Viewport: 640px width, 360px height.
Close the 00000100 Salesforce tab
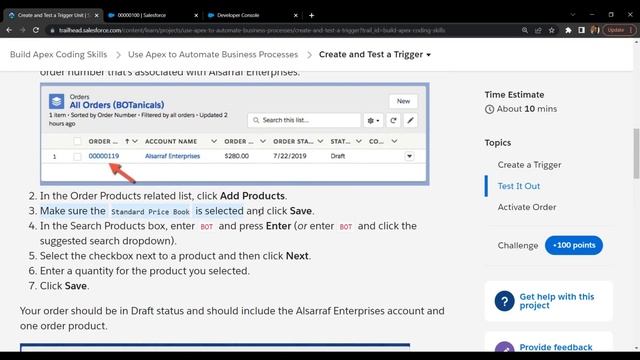196,15
